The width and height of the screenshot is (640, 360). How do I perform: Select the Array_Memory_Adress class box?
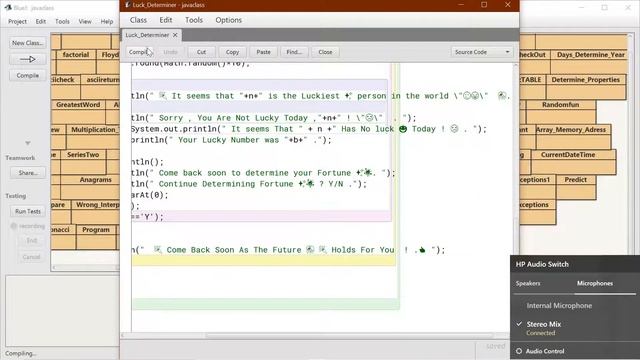[573, 137]
